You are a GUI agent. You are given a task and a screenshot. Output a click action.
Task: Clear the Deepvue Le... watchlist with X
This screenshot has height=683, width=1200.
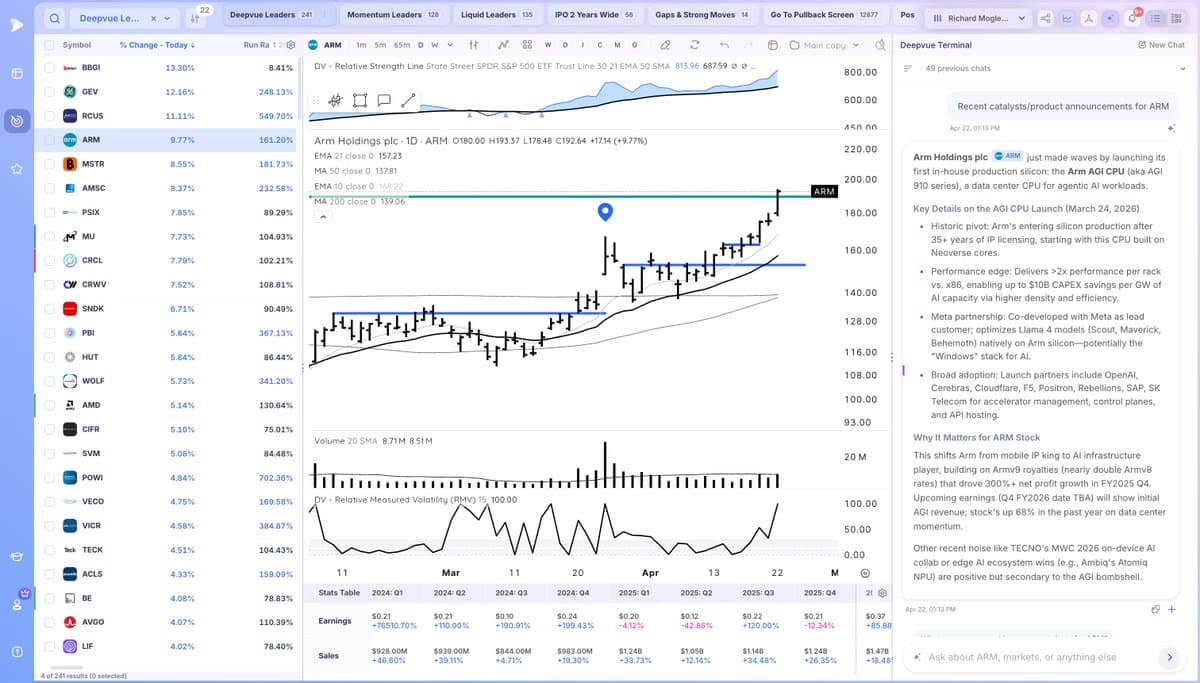(x=152, y=18)
